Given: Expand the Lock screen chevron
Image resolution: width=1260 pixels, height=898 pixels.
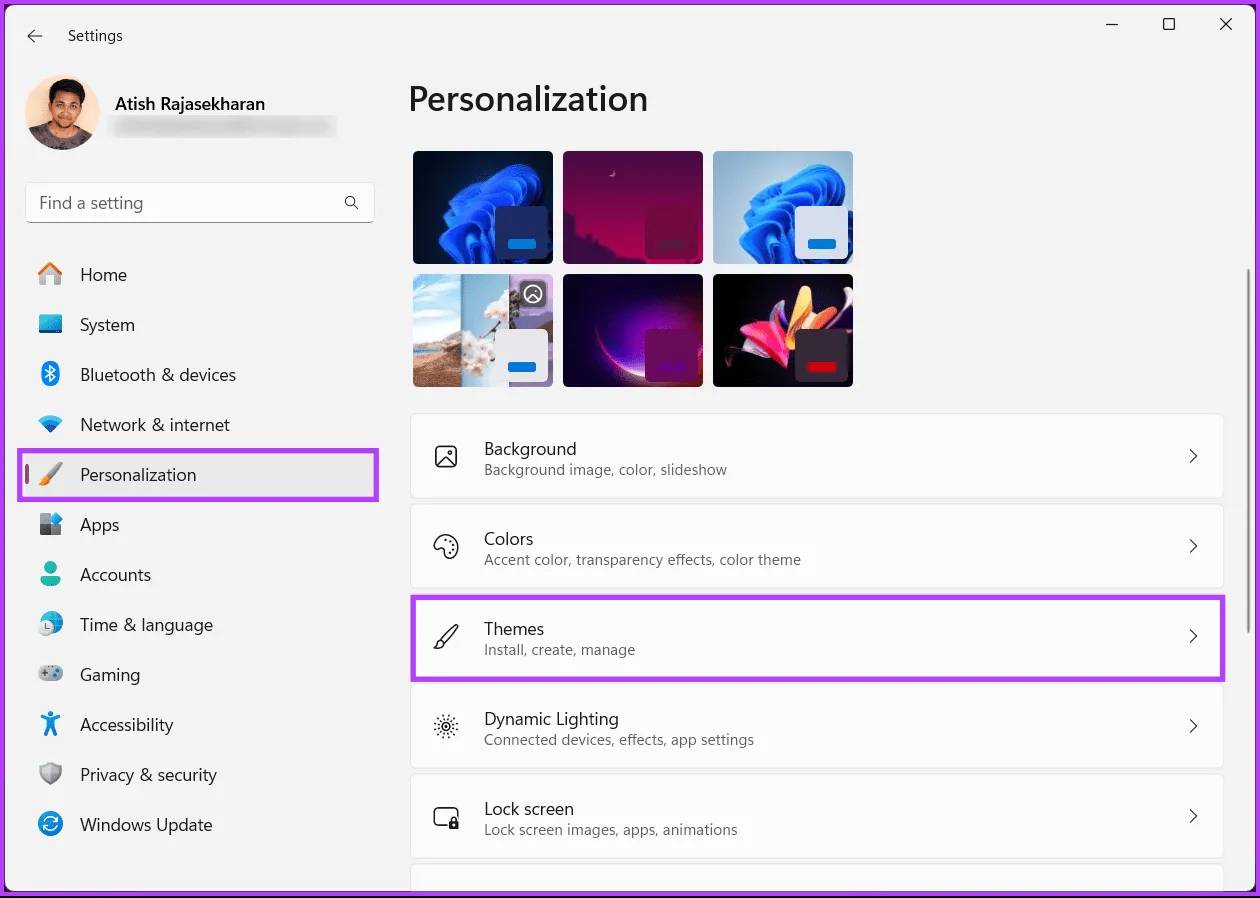Looking at the screenshot, I should [x=1192, y=816].
